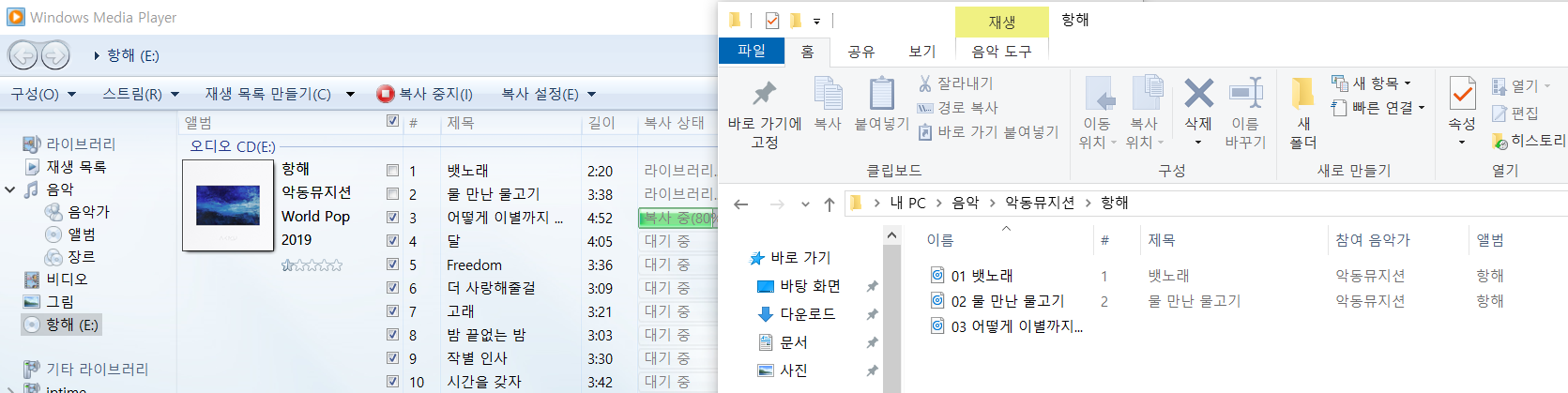Screen dimensions: 1568x393
Task: Click the 편집 edit command
Action: pyautogui.click(x=1515, y=113)
